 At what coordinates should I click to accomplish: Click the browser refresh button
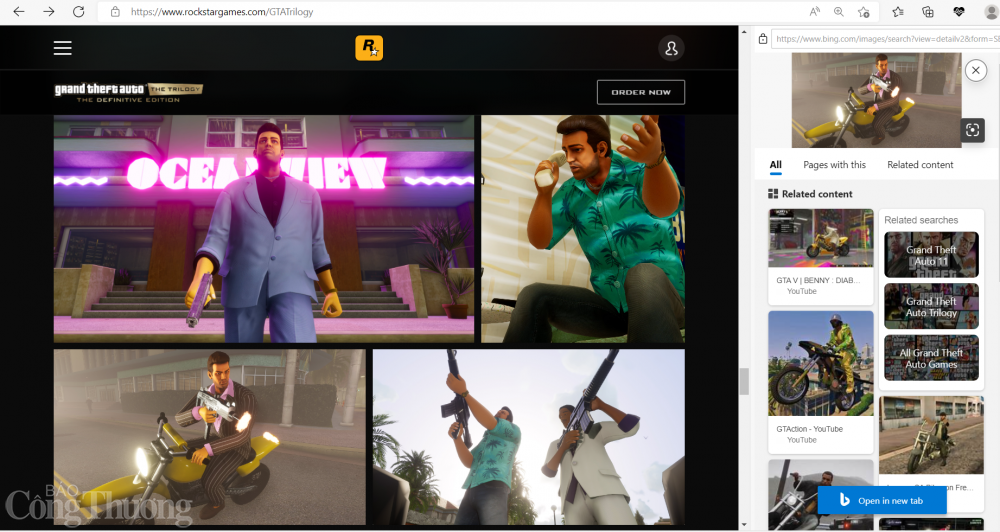[x=79, y=12]
